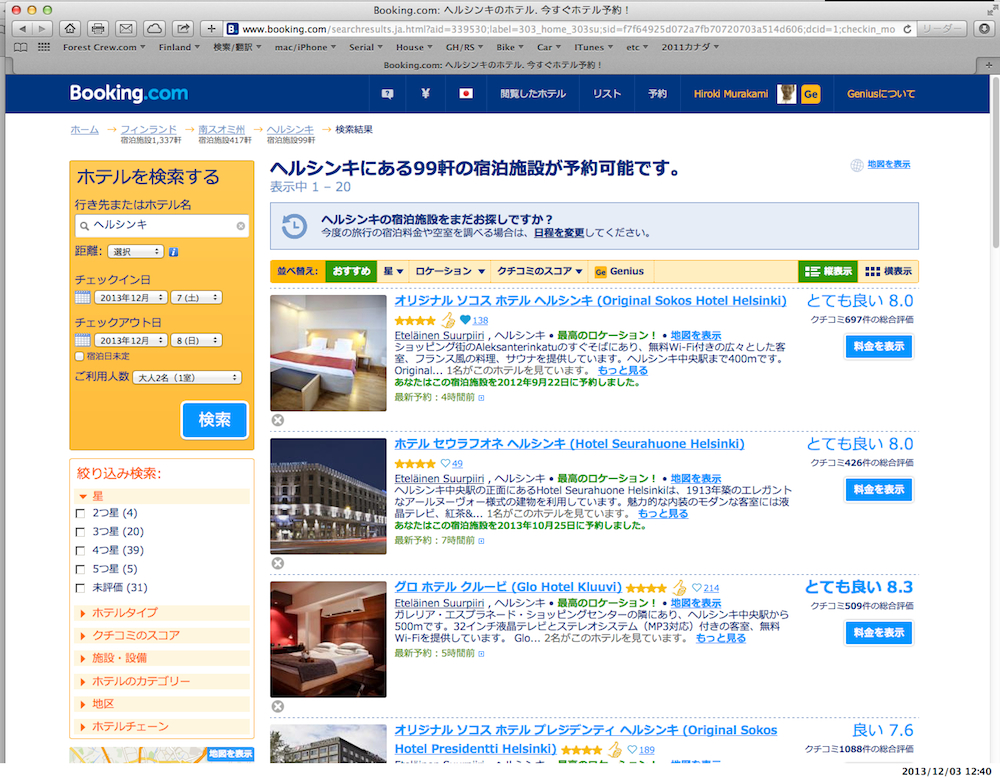Open the check-in day 7 (土) dropdown
1000x778 pixels.
point(196,298)
